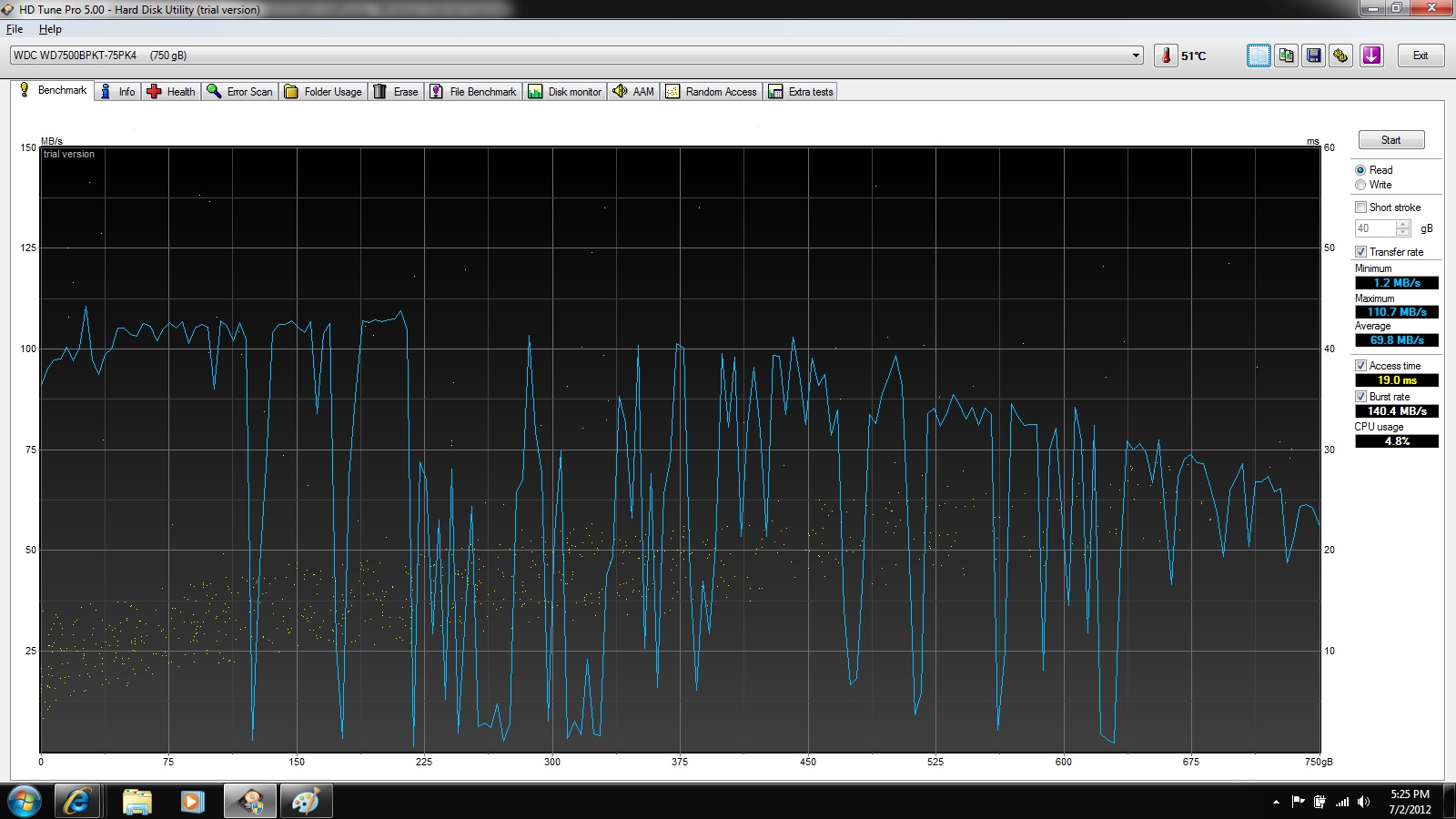
Task: Show hidden system tray icons
Action: coord(1276,802)
